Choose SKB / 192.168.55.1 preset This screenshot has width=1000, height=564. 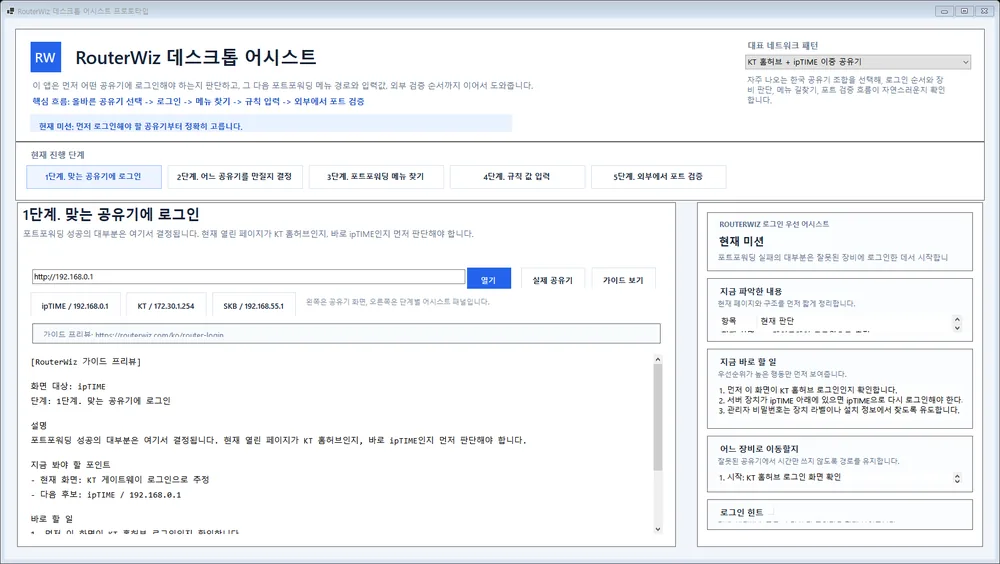(254, 306)
